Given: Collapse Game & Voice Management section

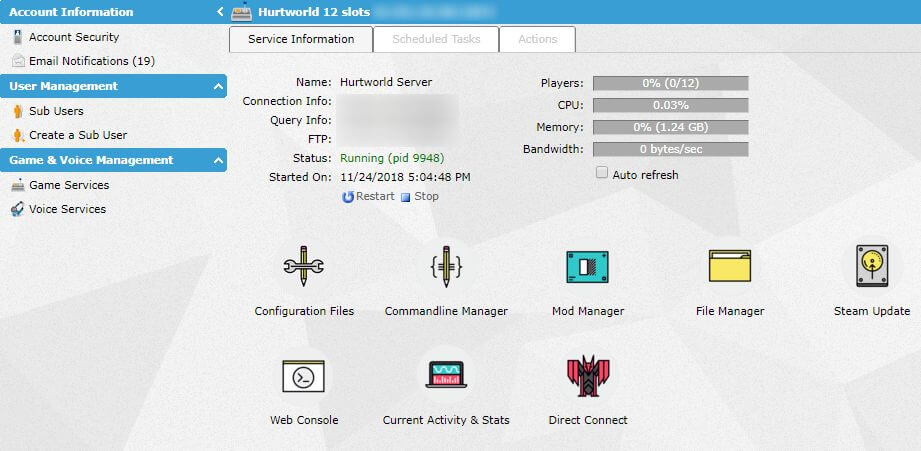Looking at the screenshot, I should coord(218,160).
